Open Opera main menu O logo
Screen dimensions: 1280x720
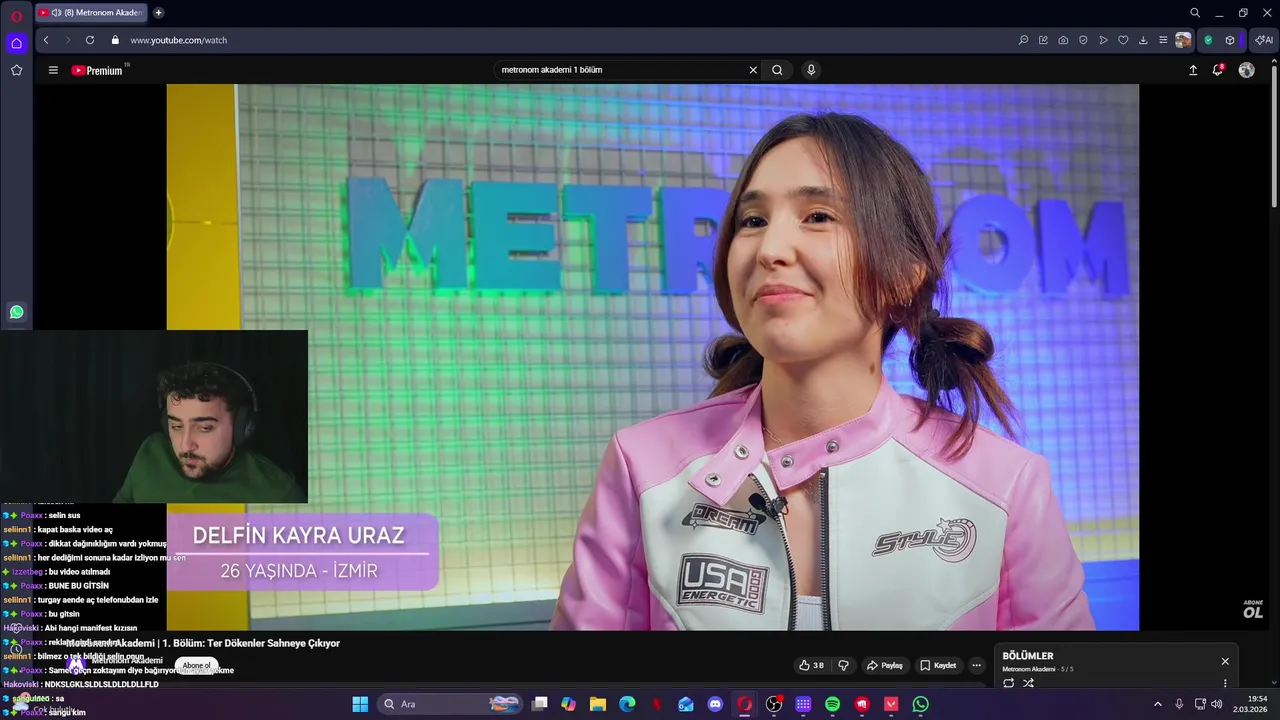(x=16, y=16)
